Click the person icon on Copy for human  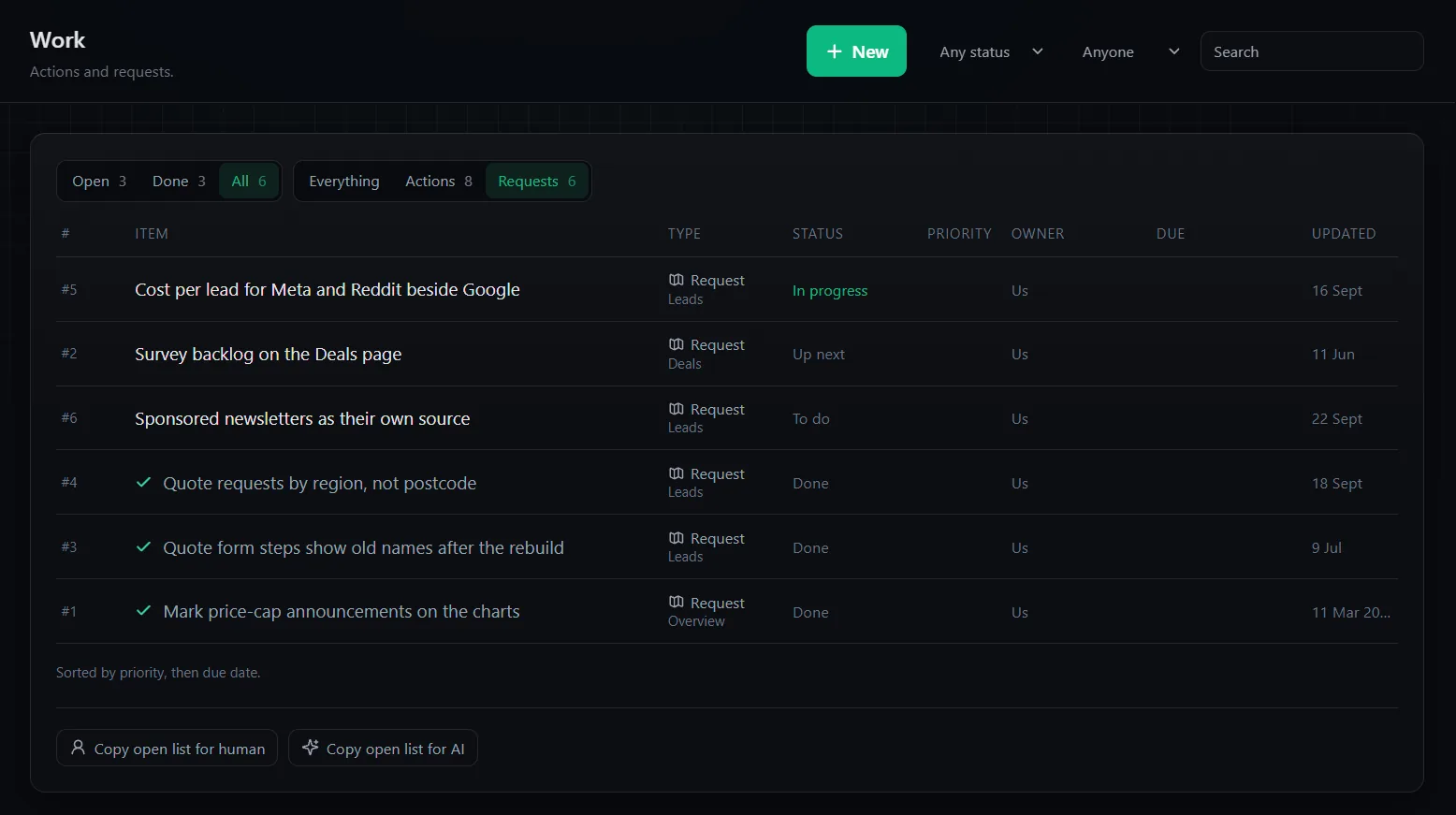79,748
